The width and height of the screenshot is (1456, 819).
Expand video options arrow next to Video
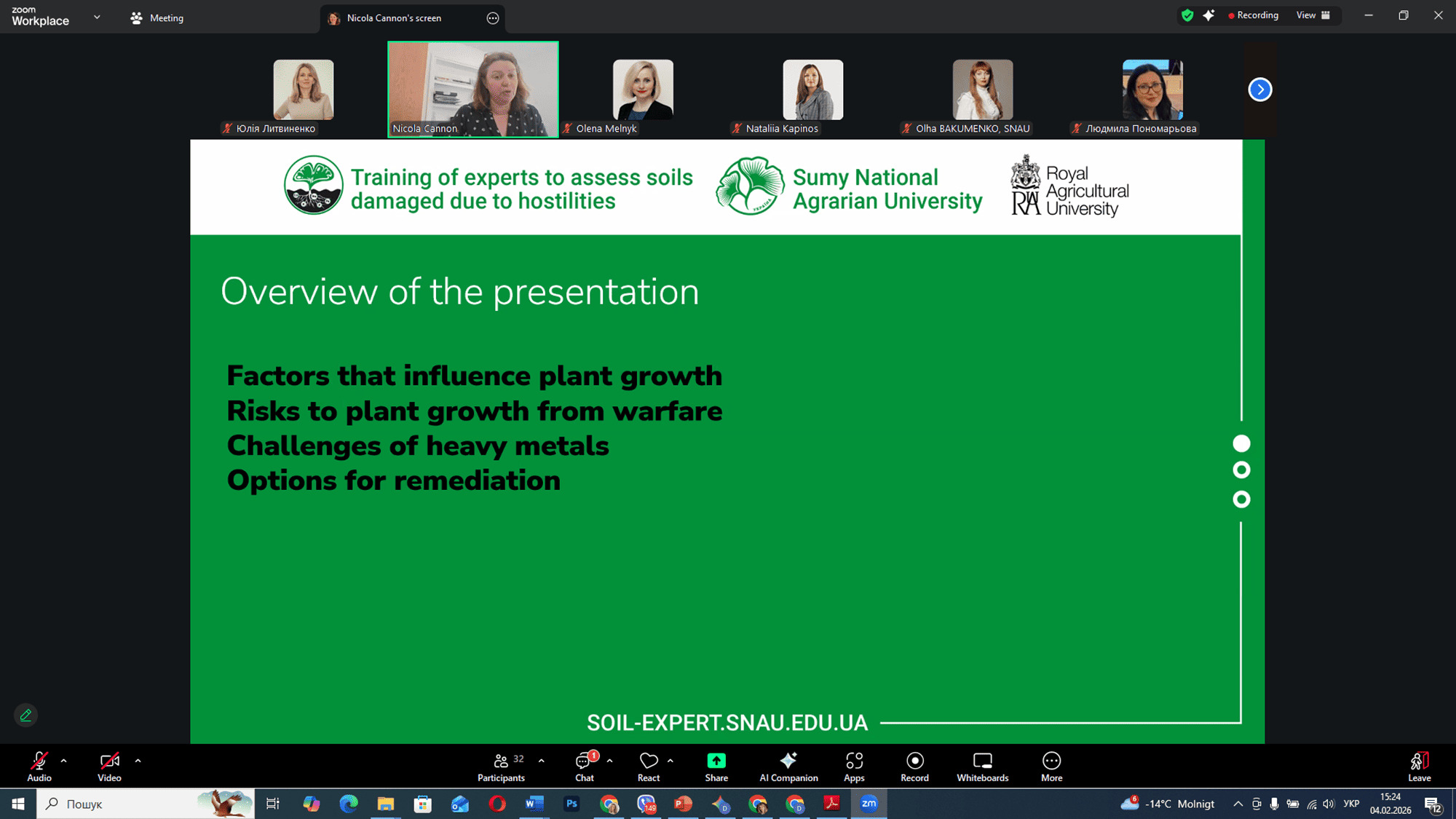[138, 761]
